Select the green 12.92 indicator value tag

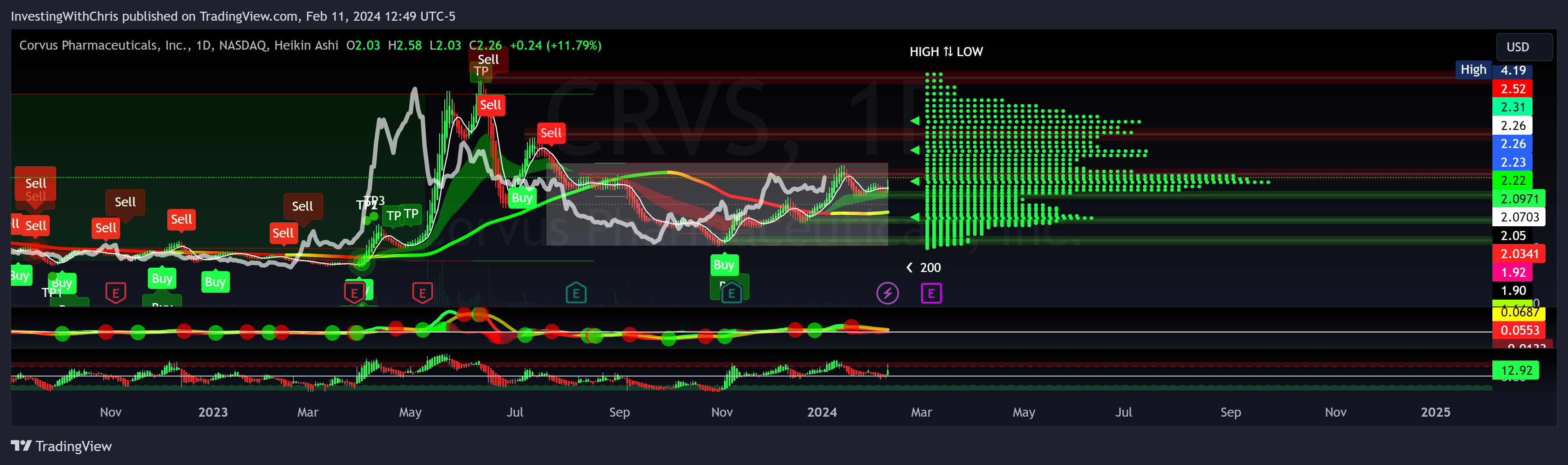pos(1516,370)
